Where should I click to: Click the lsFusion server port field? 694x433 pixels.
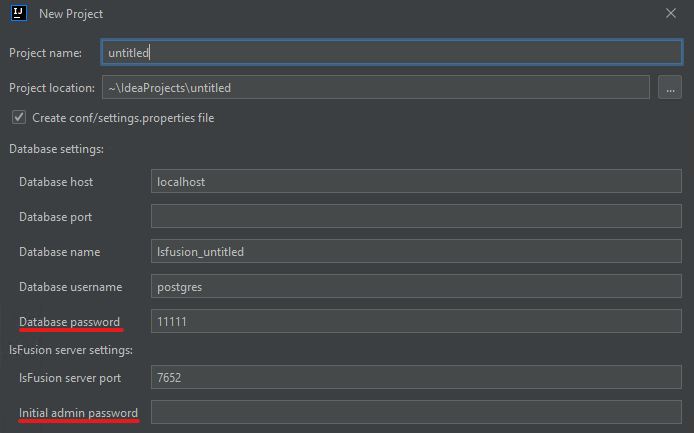coord(416,378)
